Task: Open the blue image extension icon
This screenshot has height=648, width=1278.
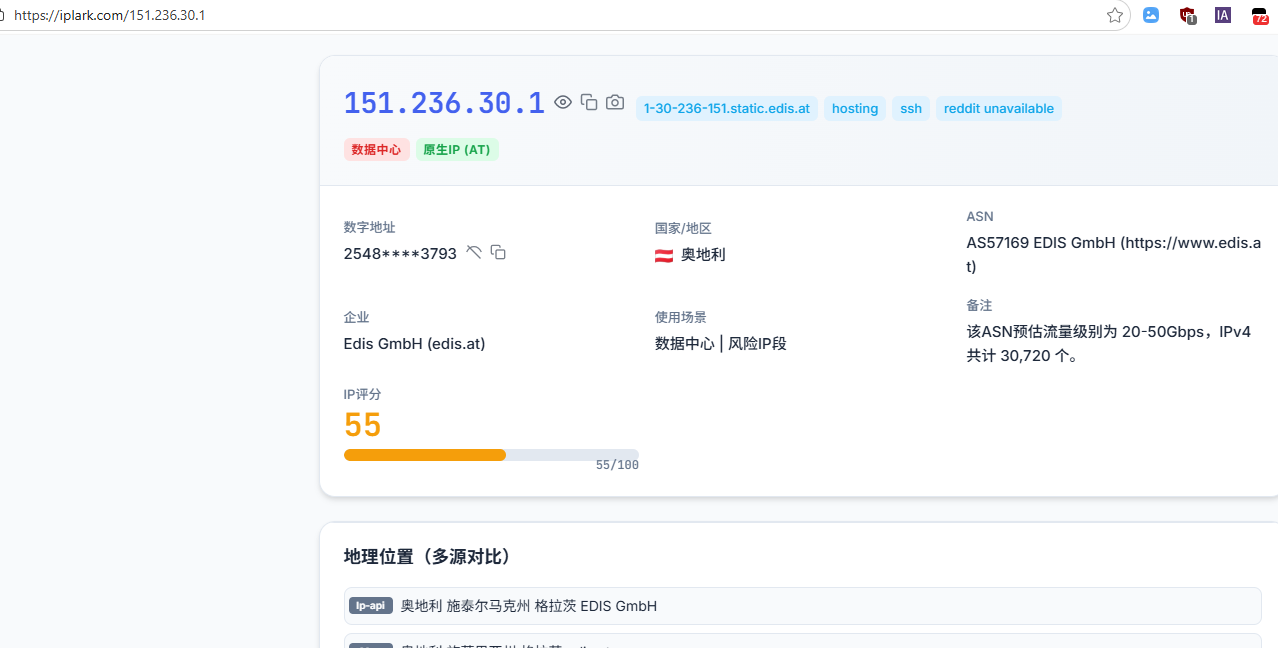Action: click(1151, 15)
